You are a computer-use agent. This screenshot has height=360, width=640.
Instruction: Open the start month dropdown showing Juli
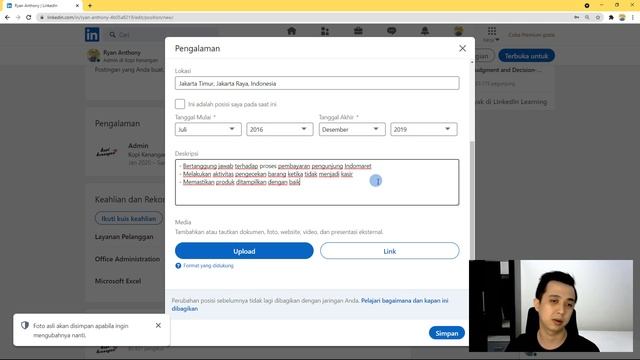tap(208, 129)
